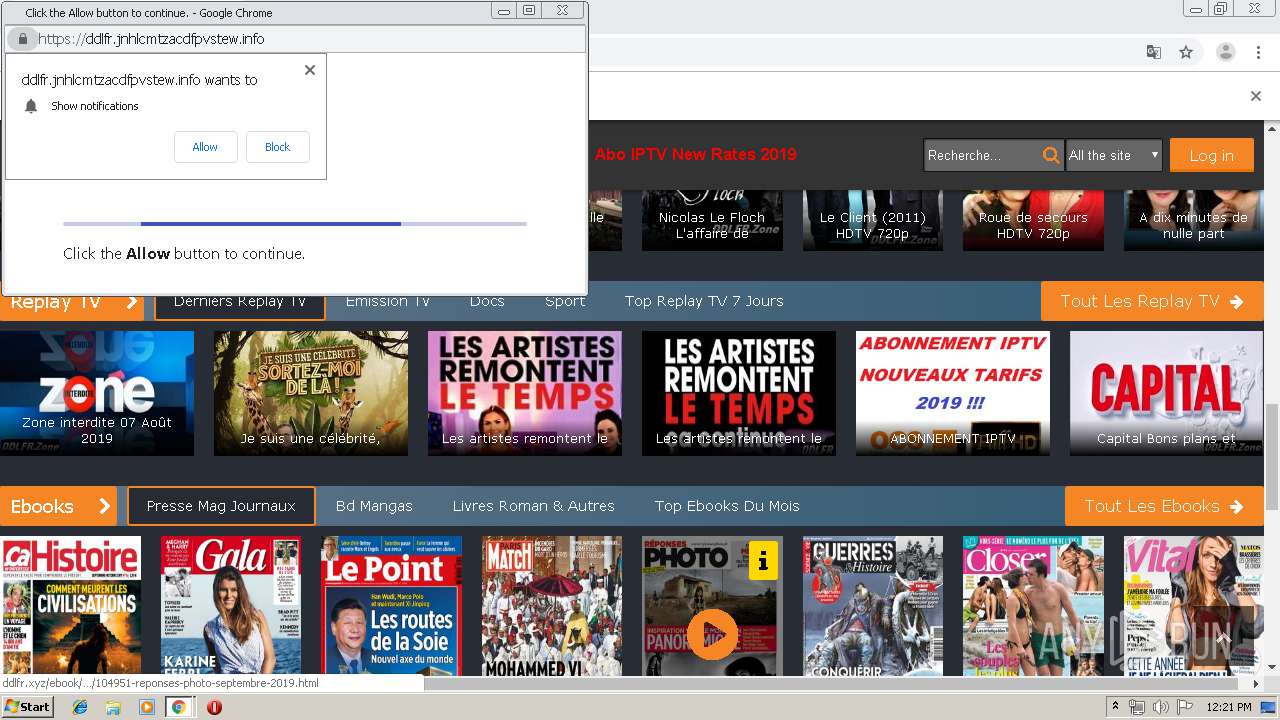Click the Block notifications button
The width and height of the screenshot is (1280, 720).
[x=277, y=147]
